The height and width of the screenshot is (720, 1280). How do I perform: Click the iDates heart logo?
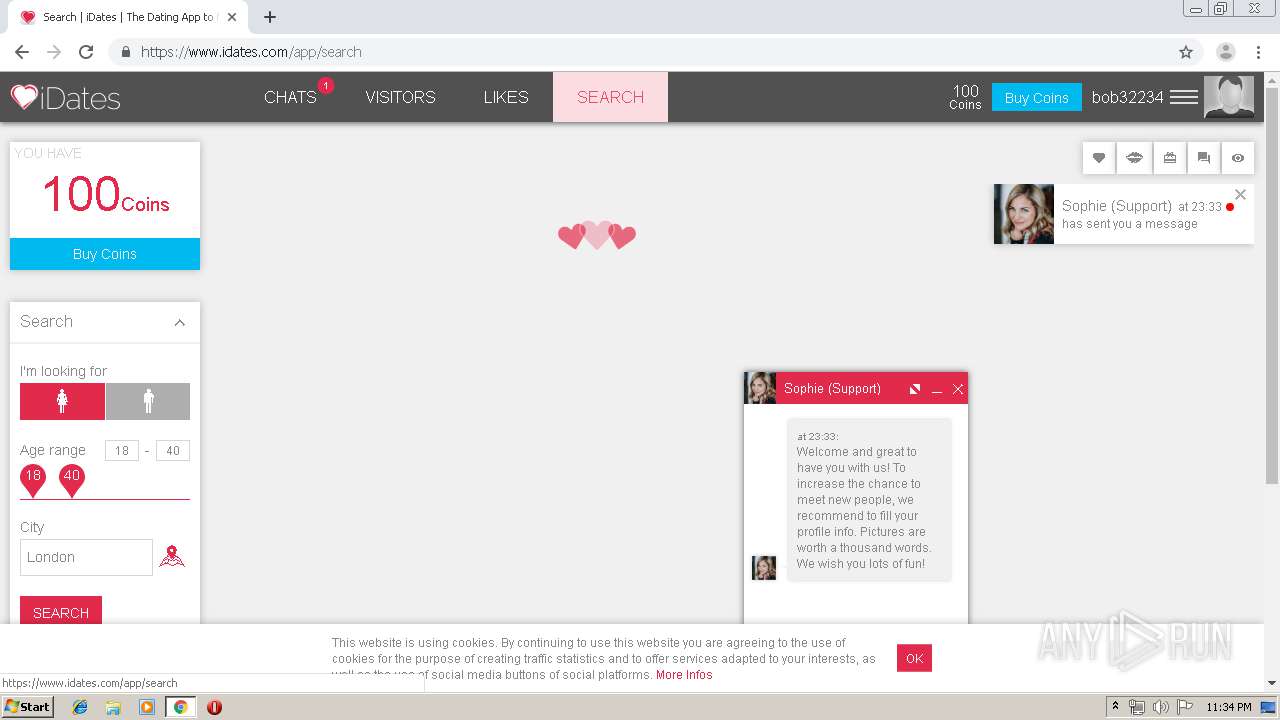(x=65, y=97)
